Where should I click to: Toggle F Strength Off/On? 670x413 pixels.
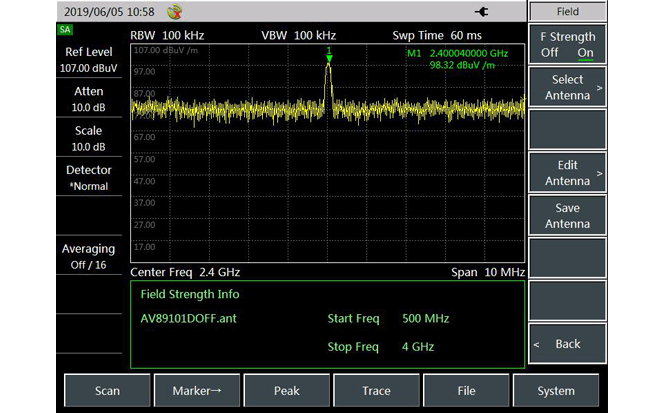567,45
